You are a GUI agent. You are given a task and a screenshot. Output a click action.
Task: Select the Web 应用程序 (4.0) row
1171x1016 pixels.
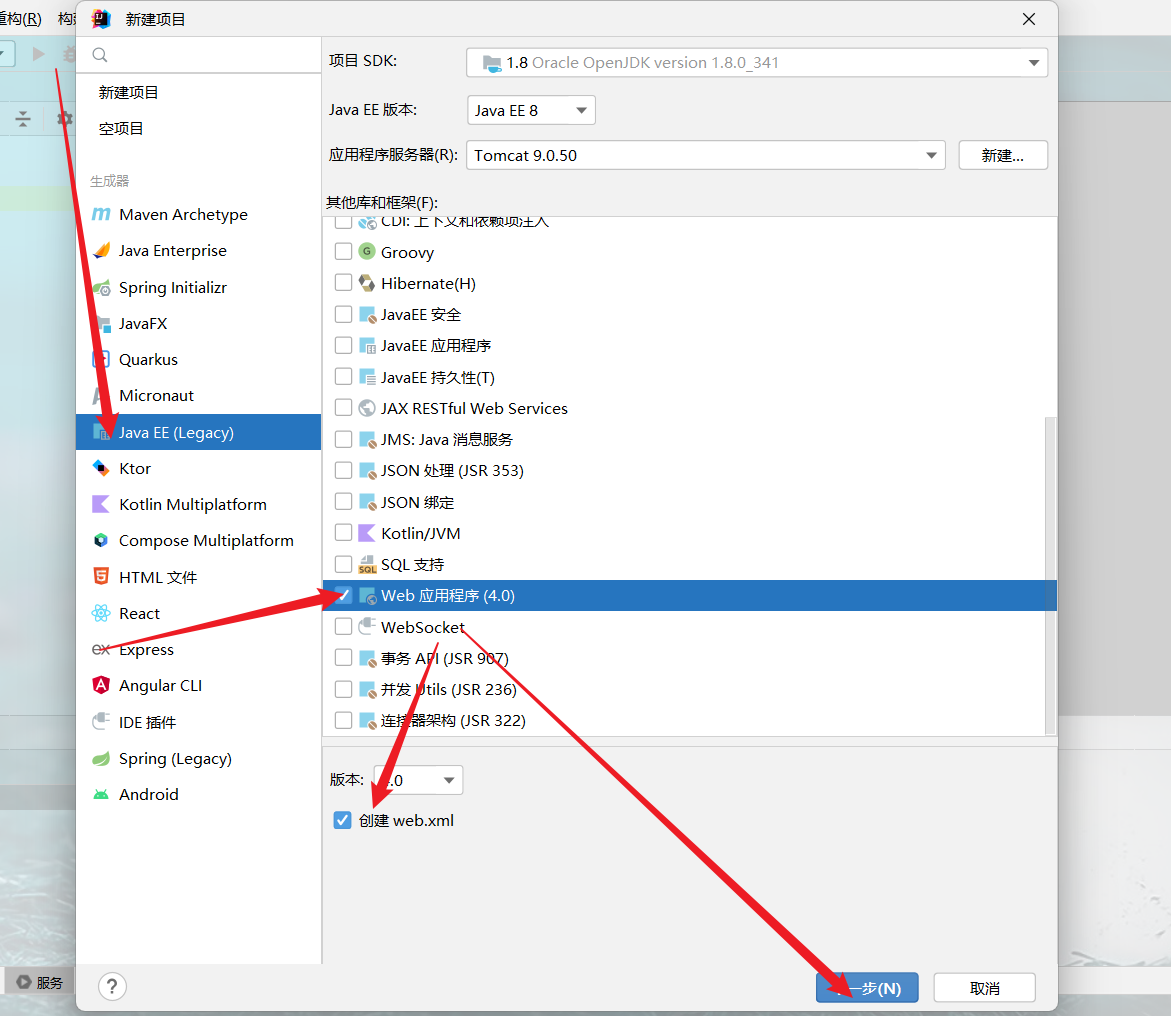tap(689, 595)
